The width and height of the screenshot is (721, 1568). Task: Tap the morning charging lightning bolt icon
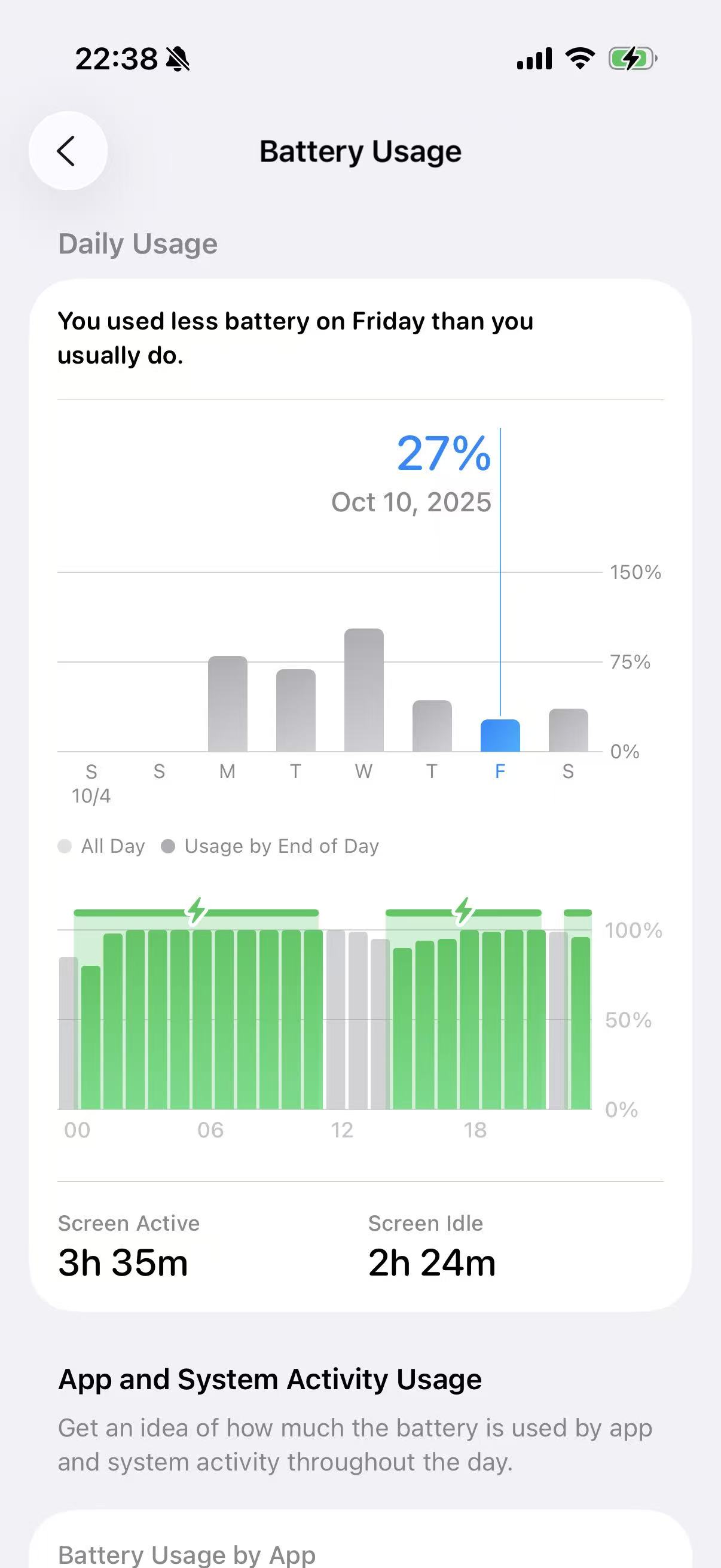[x=196, y=911]
